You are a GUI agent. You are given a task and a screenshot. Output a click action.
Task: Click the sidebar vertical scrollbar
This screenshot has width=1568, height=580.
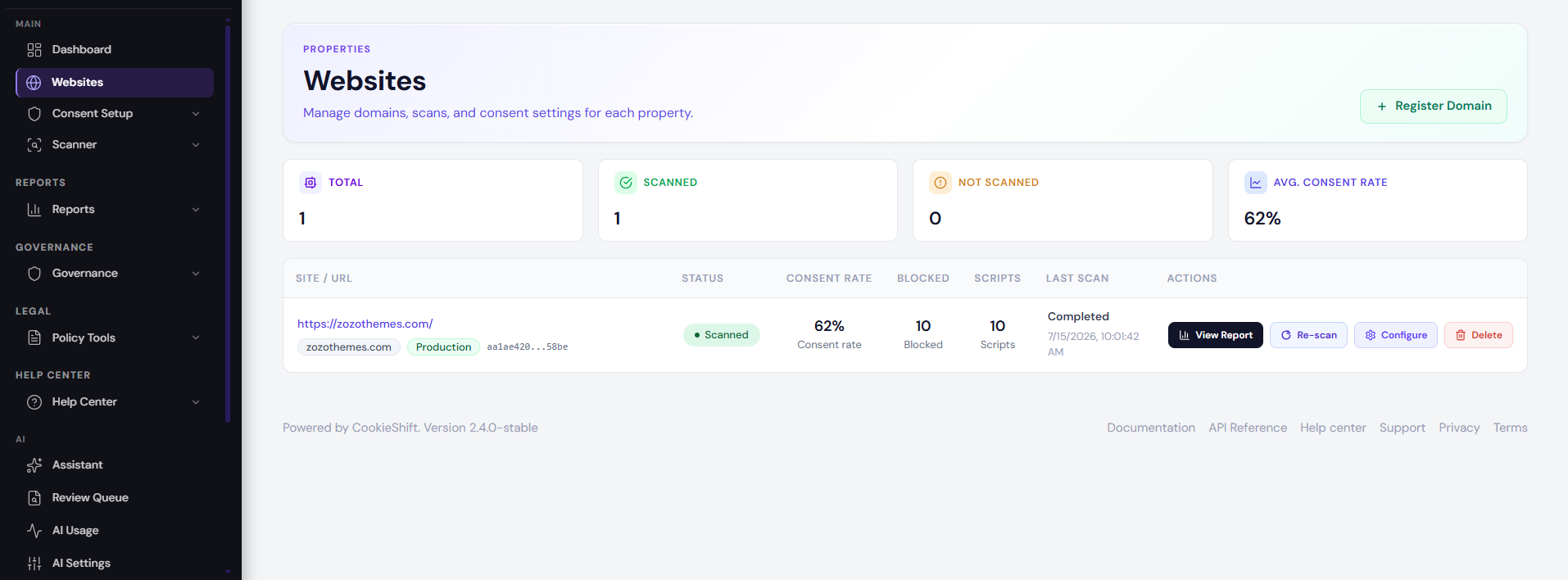pyautogui.click(x=228, y=223)
